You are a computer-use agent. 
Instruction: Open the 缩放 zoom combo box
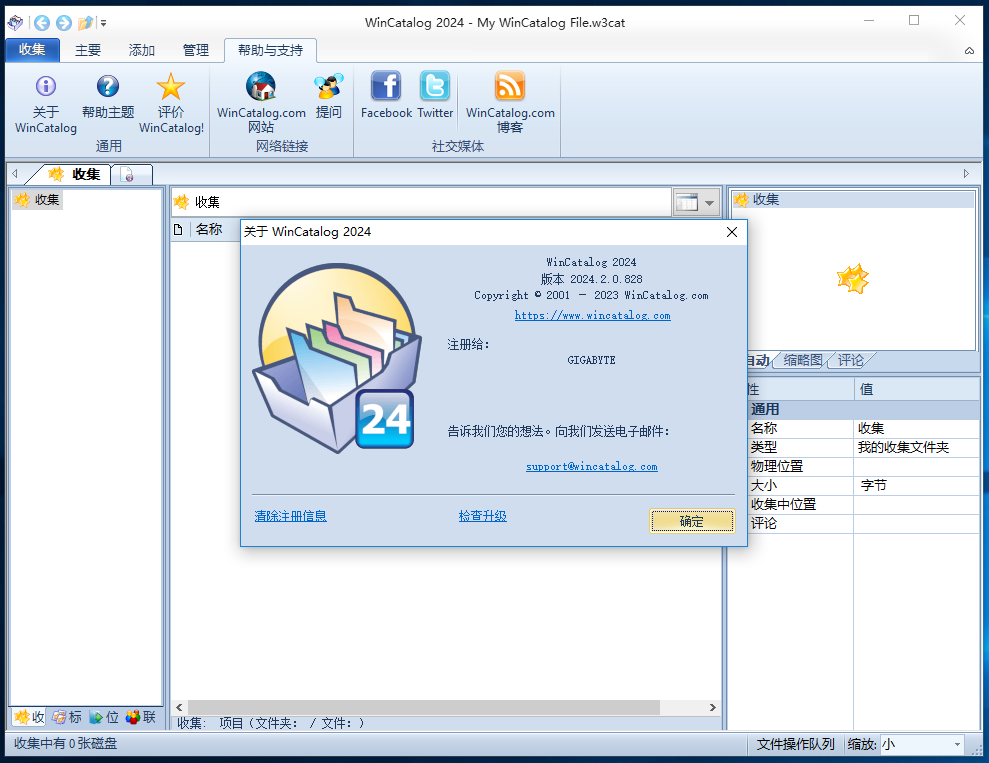point(956,745)
